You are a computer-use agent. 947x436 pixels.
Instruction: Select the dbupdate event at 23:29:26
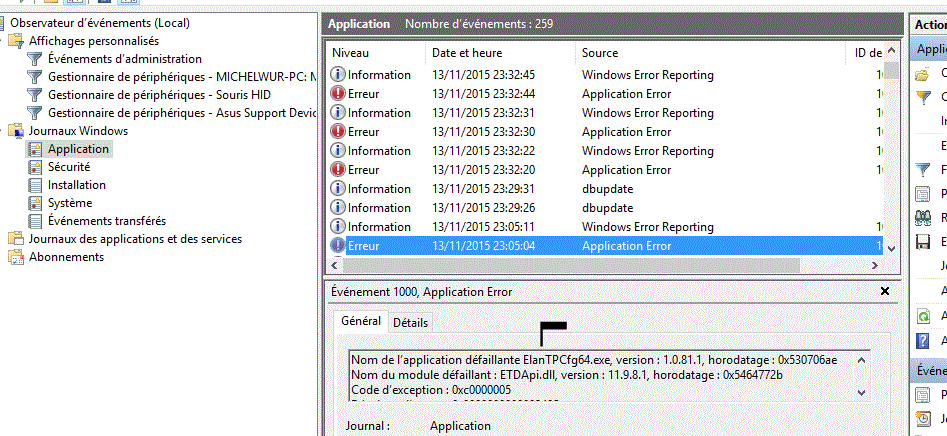(606, 208)
